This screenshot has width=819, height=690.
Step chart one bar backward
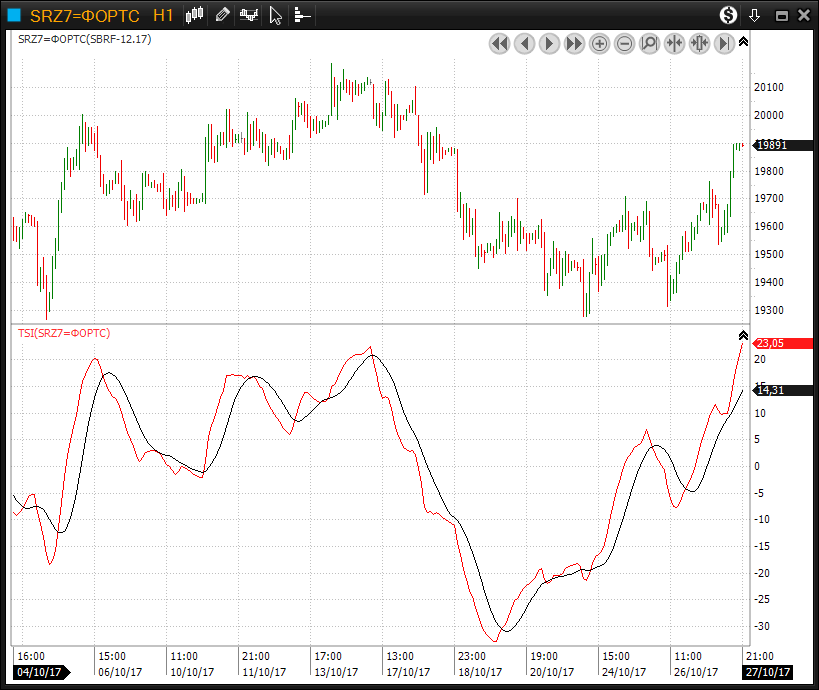[524, 43]
